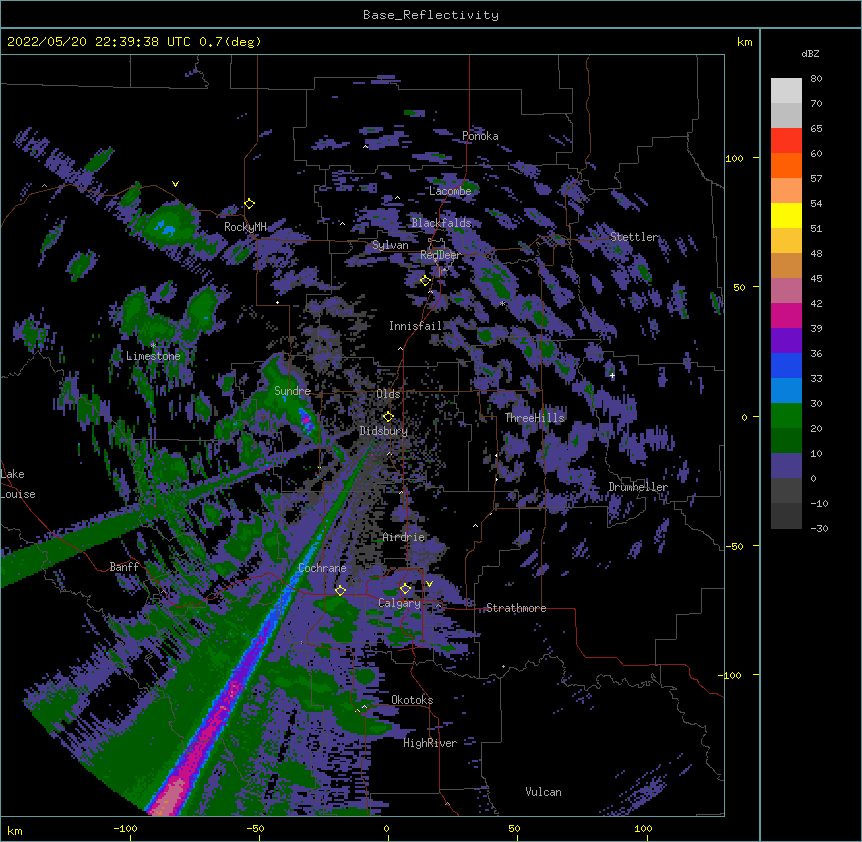Click the 50 tick on the right axis
The image size is (862, 842).
coord(739,287)
